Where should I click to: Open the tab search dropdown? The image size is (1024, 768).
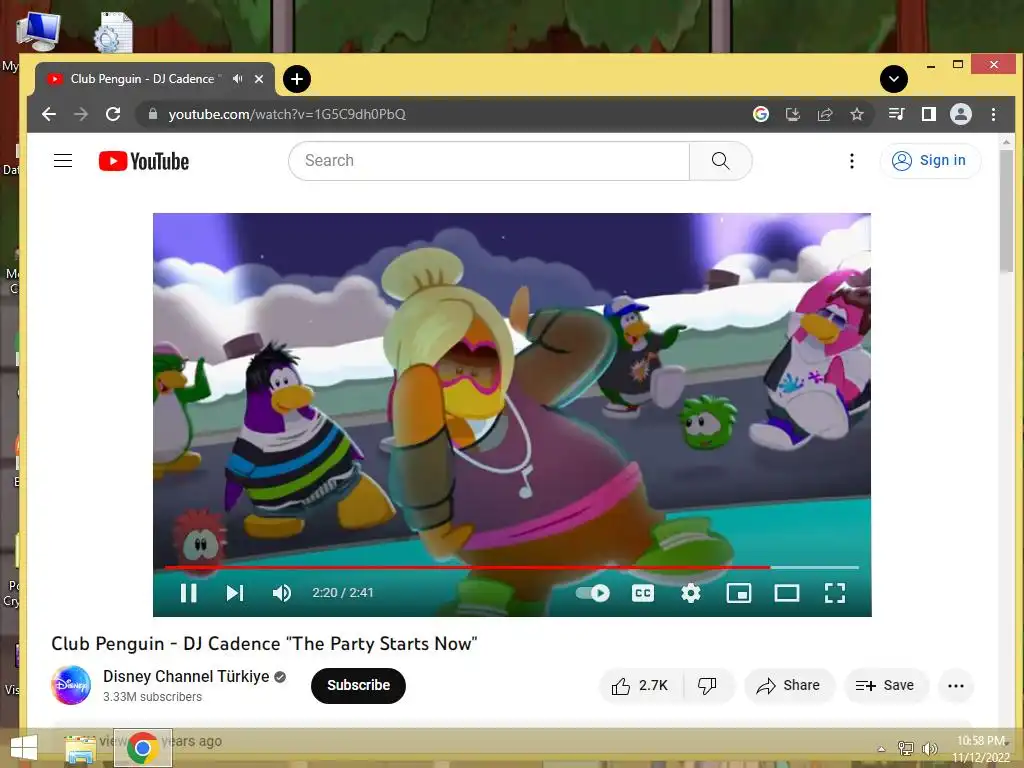[x=893, y=79]
